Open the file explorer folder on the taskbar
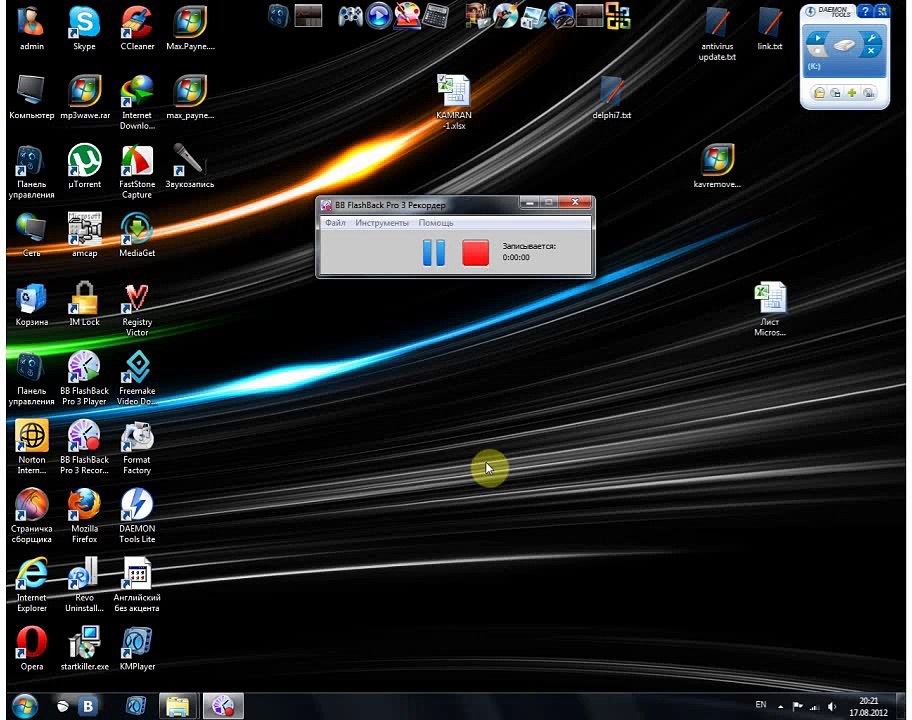Image resolution: width=912 pixels, height=720 pixels. pyautogui.click(x=179, y=705)
